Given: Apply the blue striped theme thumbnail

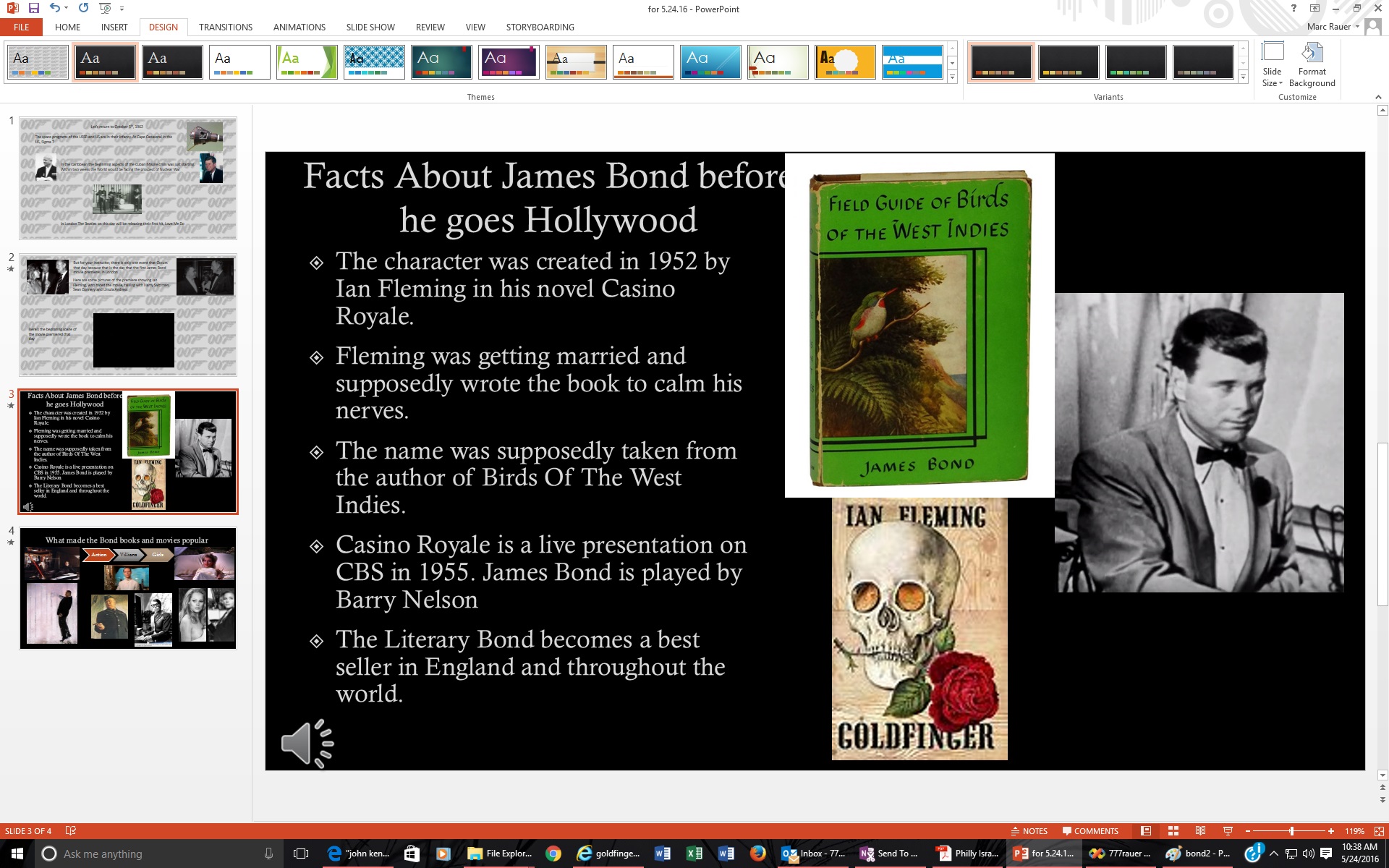Looking at the screenshot, I should 912,62.
